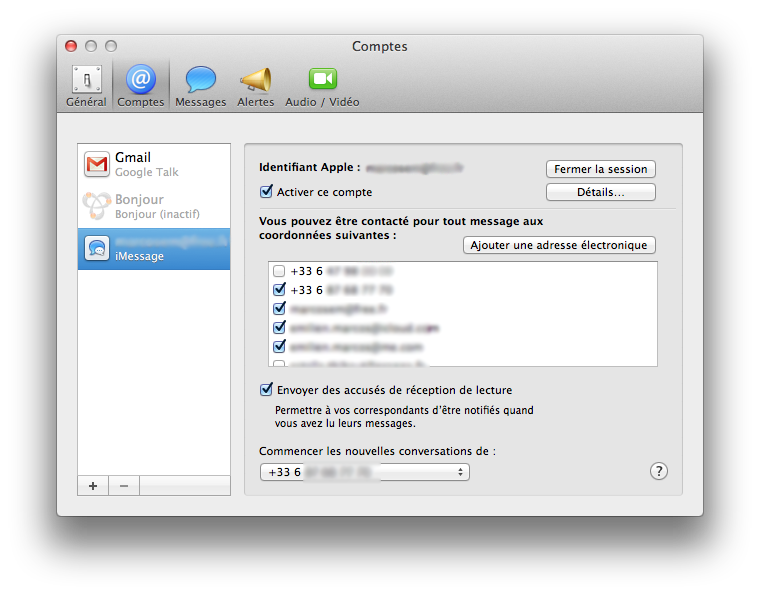Click Ajouter une adresse électronique button
The image size is (760, 595).
[x=559, y=245]
